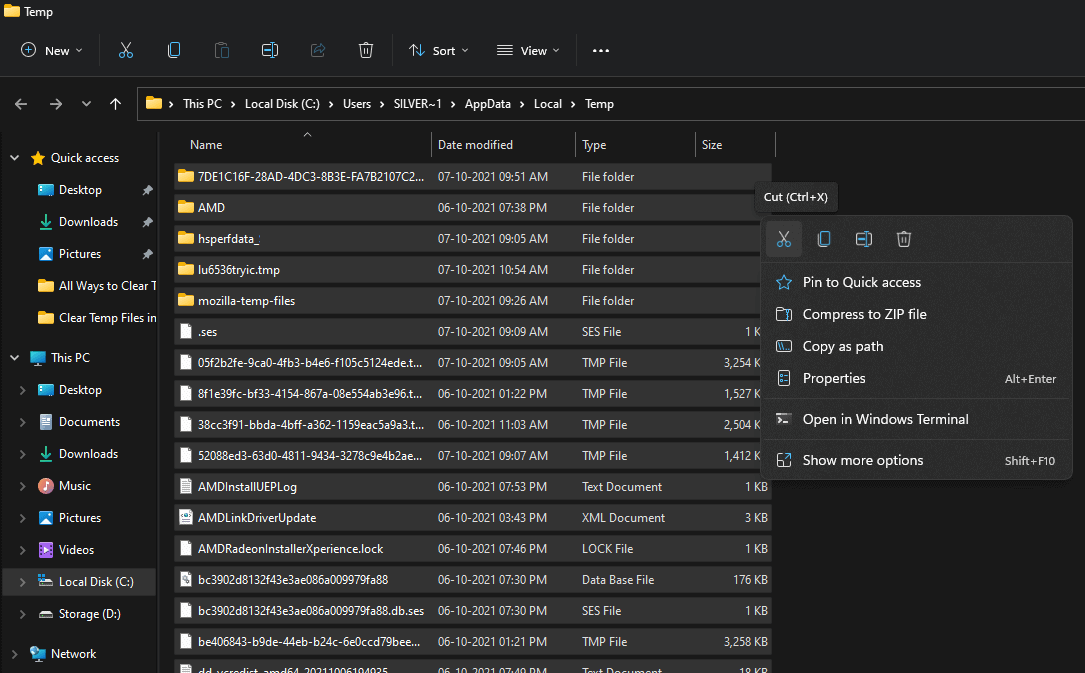The image size is (1085, 673).
Task: Open the See more ellipsis menu
Action: click(601, 50)
